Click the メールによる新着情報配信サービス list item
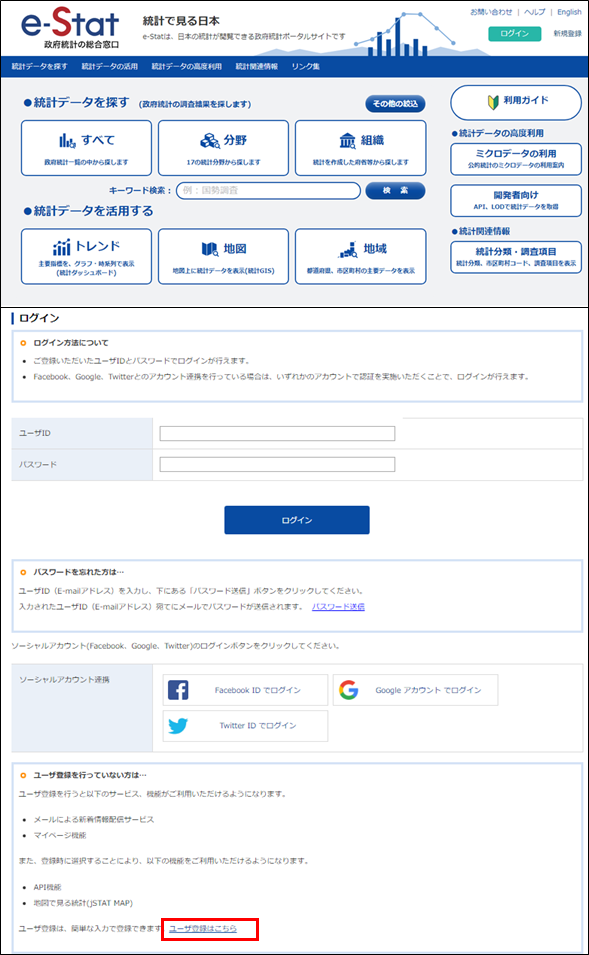The width and height of the screenshot is (589, 955). (x=94, y=819)
